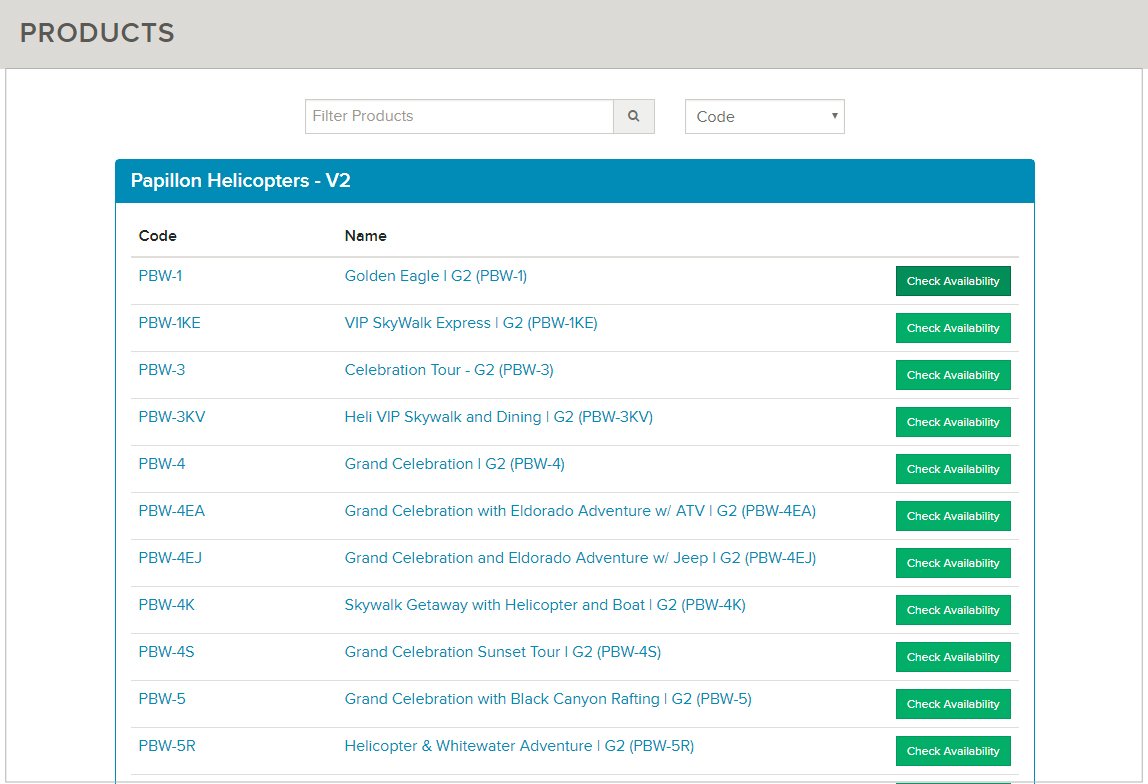The image size is (1148, 784).
Task: Click the magnifier search icon button
Action: click(633, 116)
